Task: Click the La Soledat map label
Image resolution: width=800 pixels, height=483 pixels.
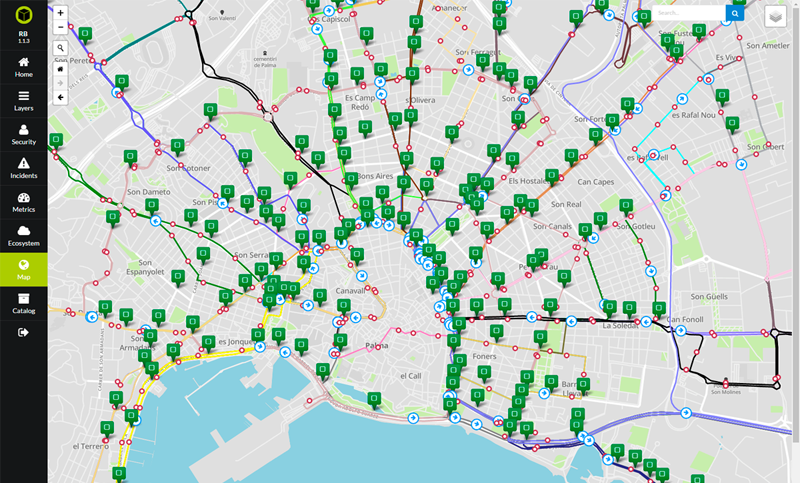Action: point(620,326)
